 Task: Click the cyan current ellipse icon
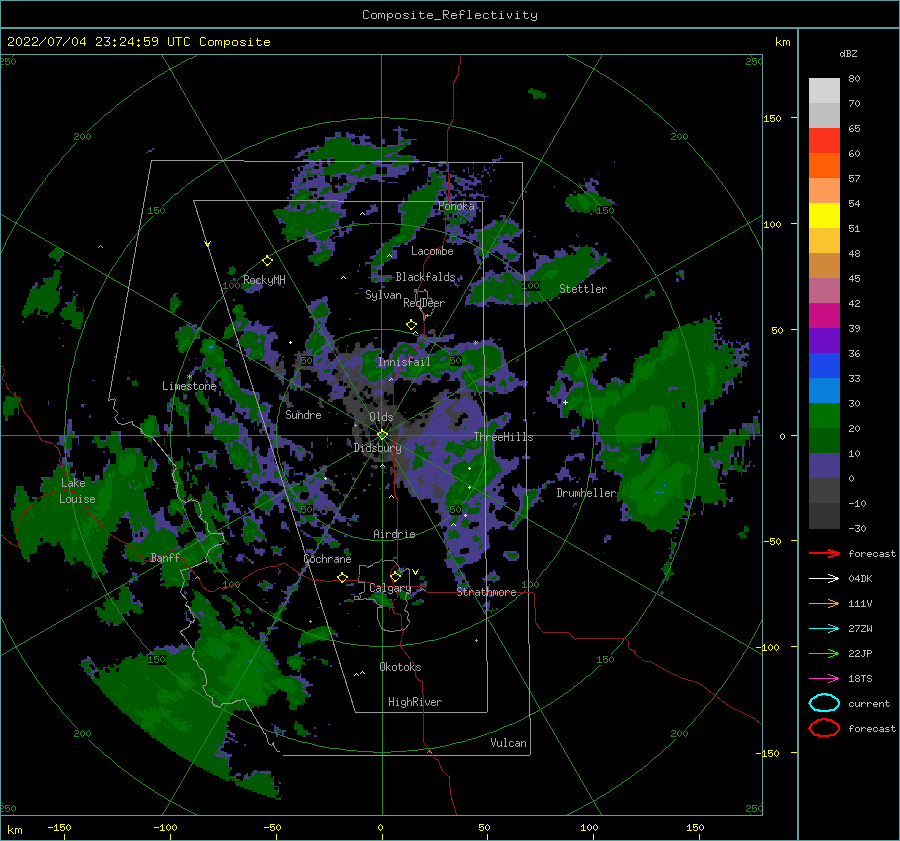coord(824,703)
